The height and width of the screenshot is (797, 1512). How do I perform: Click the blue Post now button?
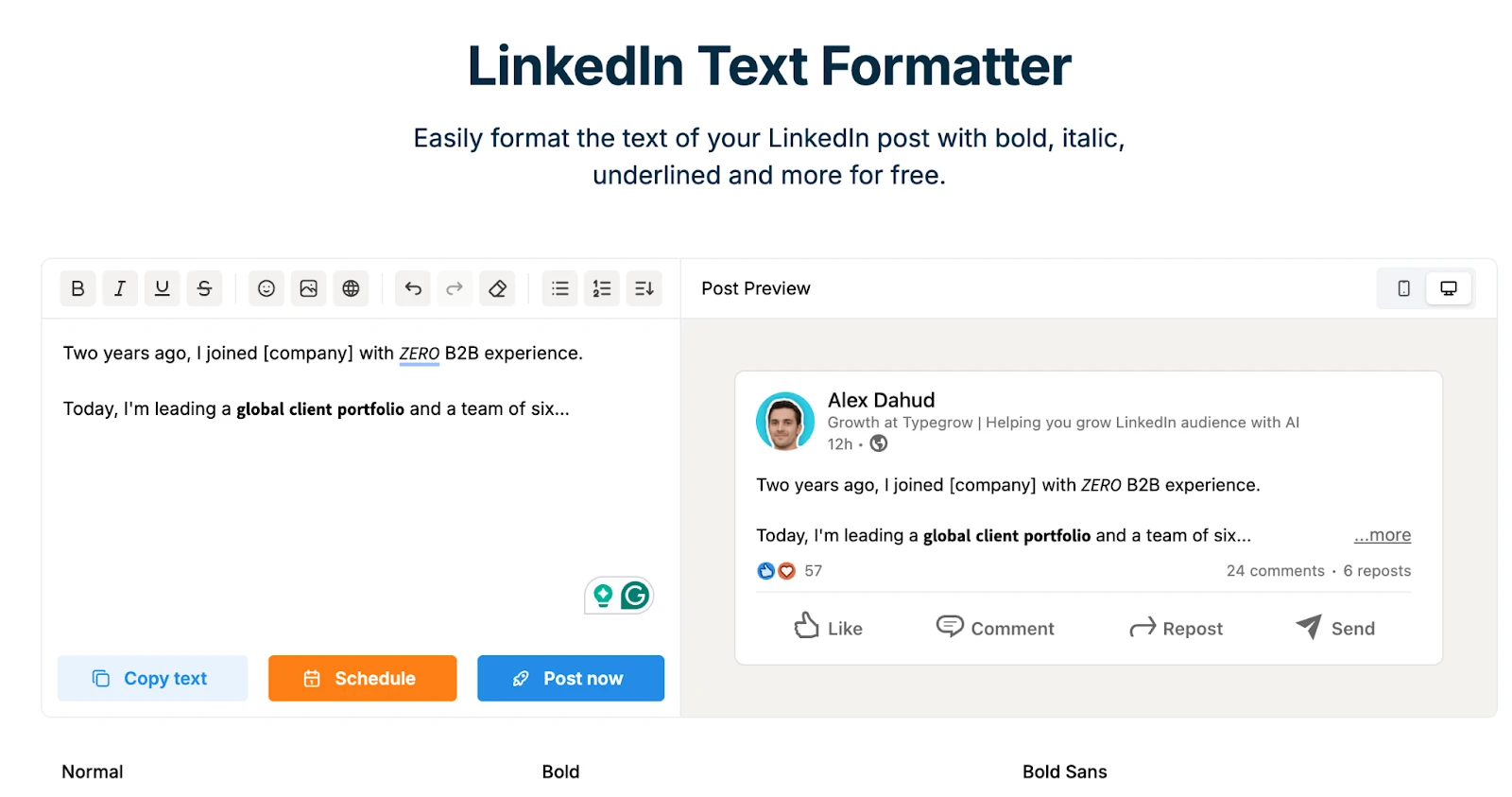click(571, 678)
